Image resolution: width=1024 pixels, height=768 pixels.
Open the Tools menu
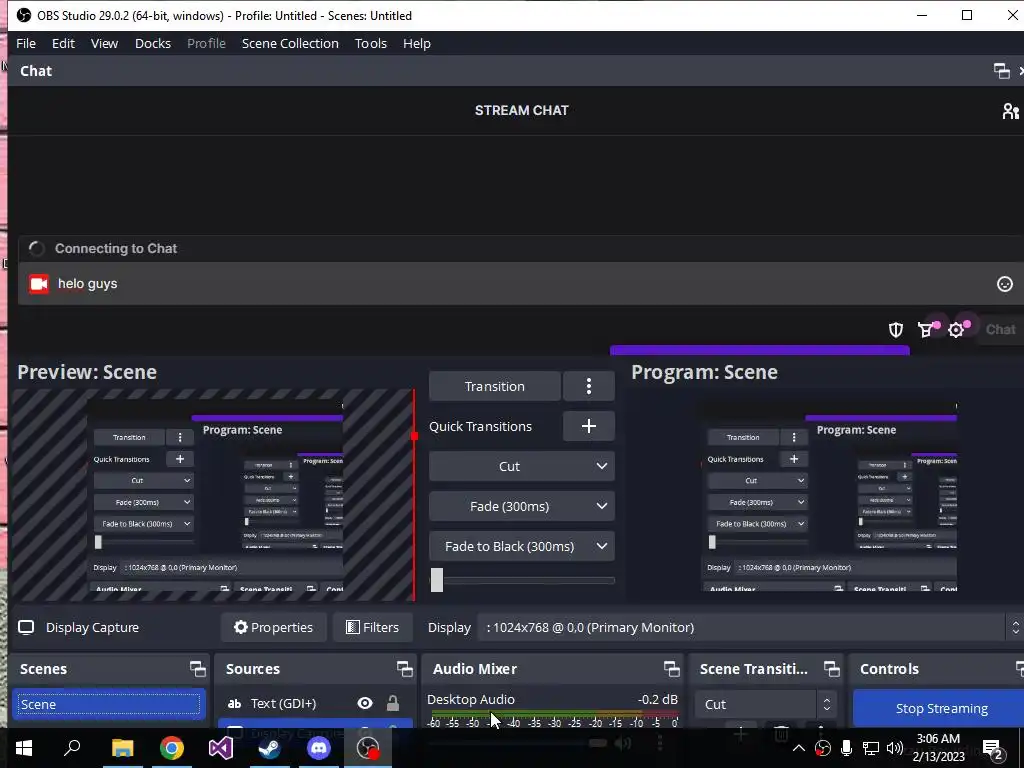coord(371,44)
